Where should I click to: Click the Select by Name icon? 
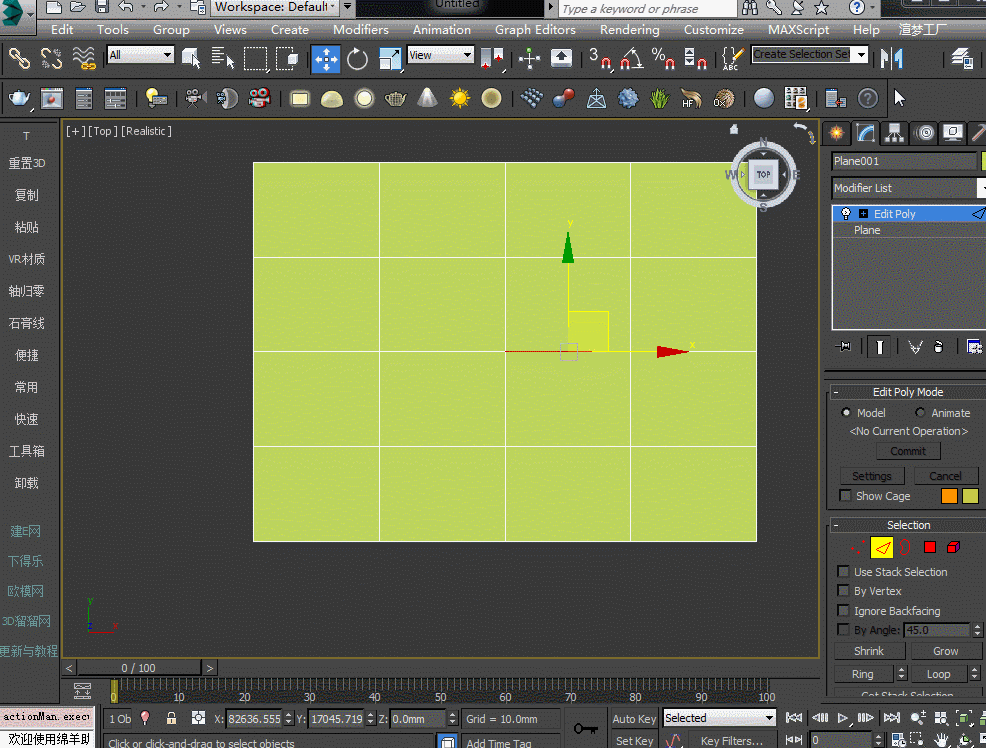click(223, 58)
